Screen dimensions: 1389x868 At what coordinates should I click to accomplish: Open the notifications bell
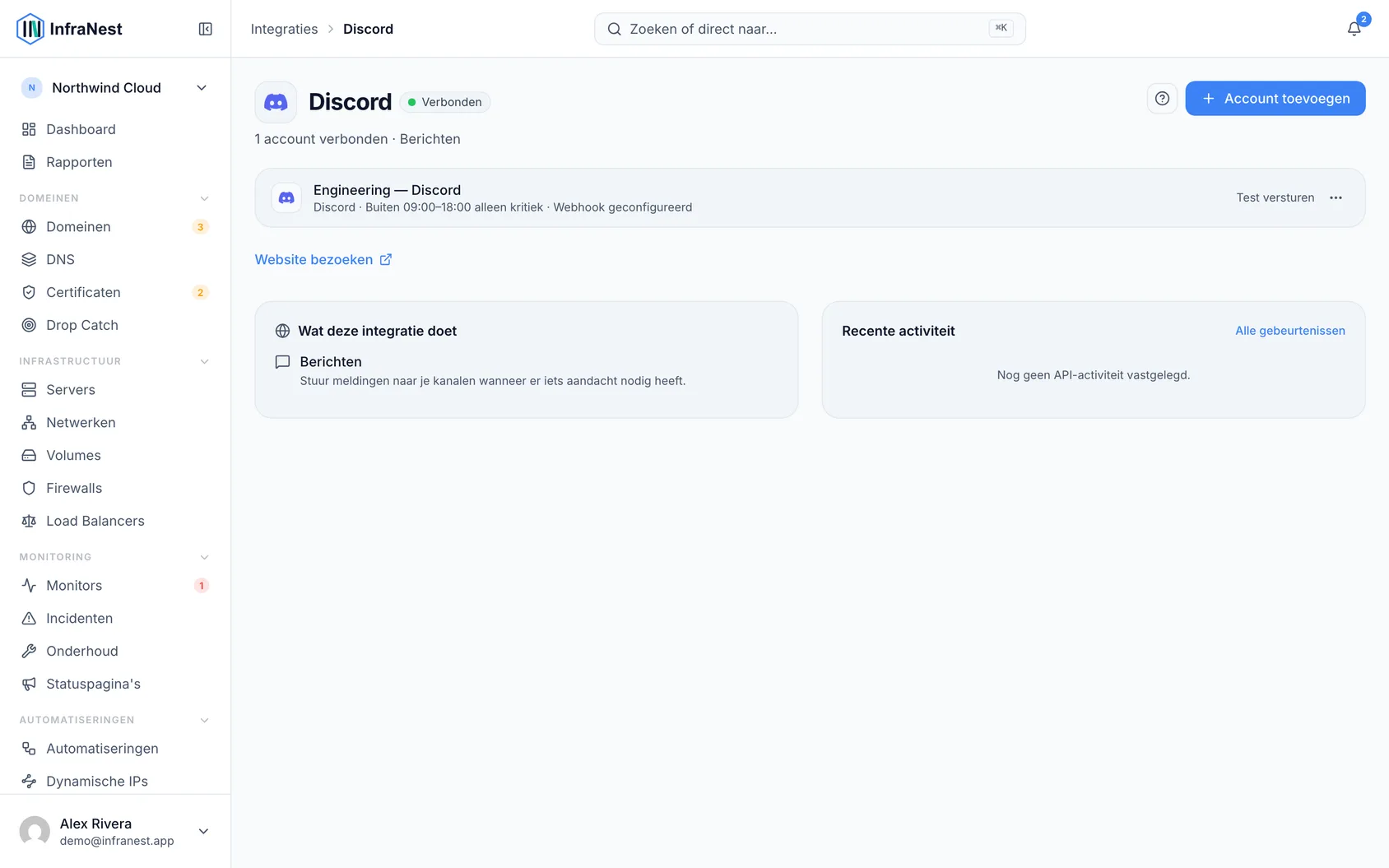coord(1354,29)
